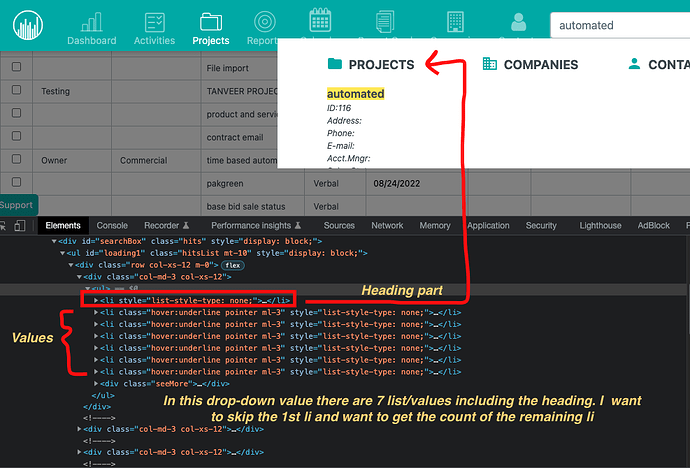The height and width of the screenshot is (468, 690).
Task: Expand the li with only list-style-type style
Action: pos(96,300)
